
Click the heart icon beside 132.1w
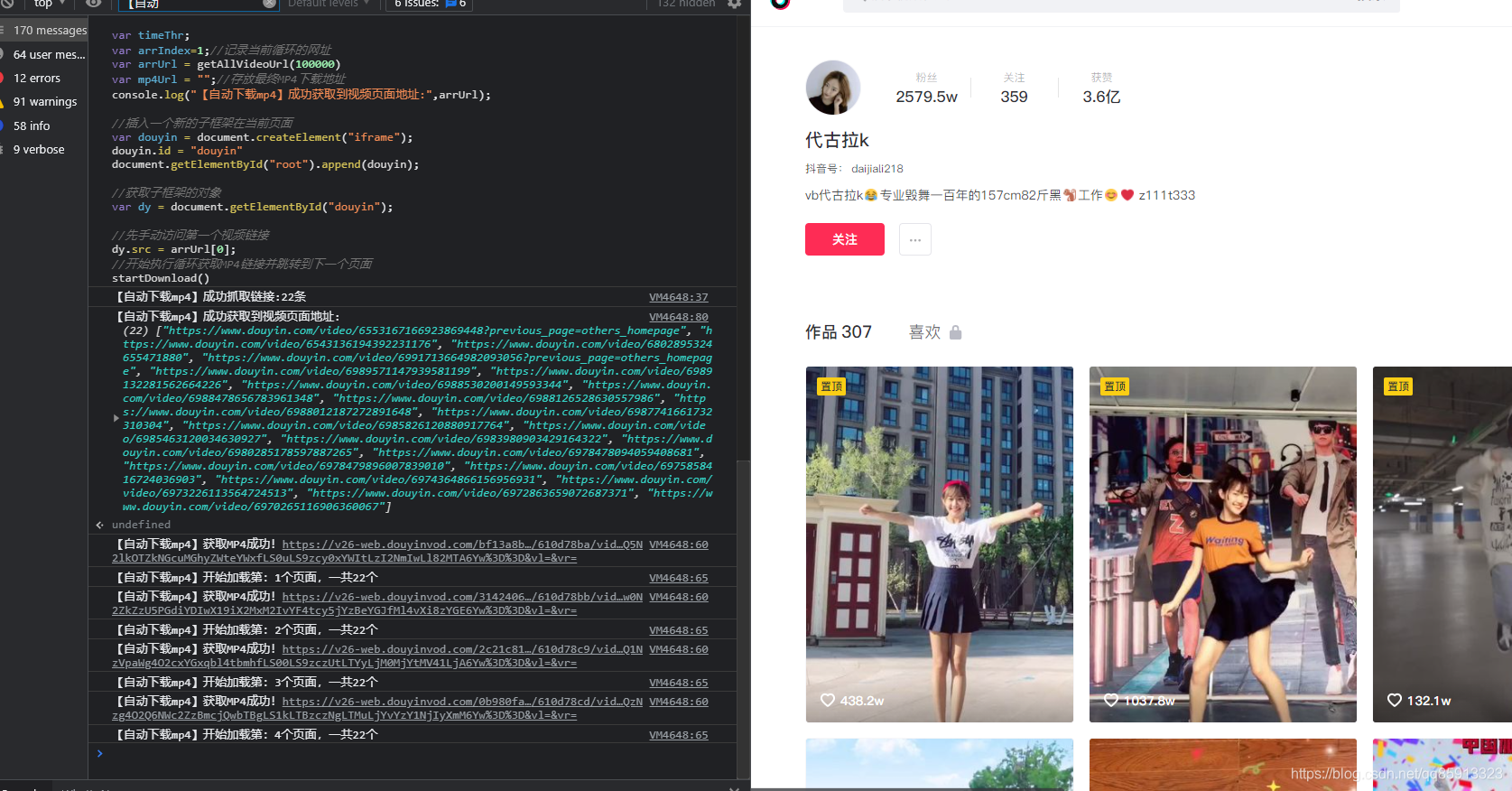[1395, 700]
